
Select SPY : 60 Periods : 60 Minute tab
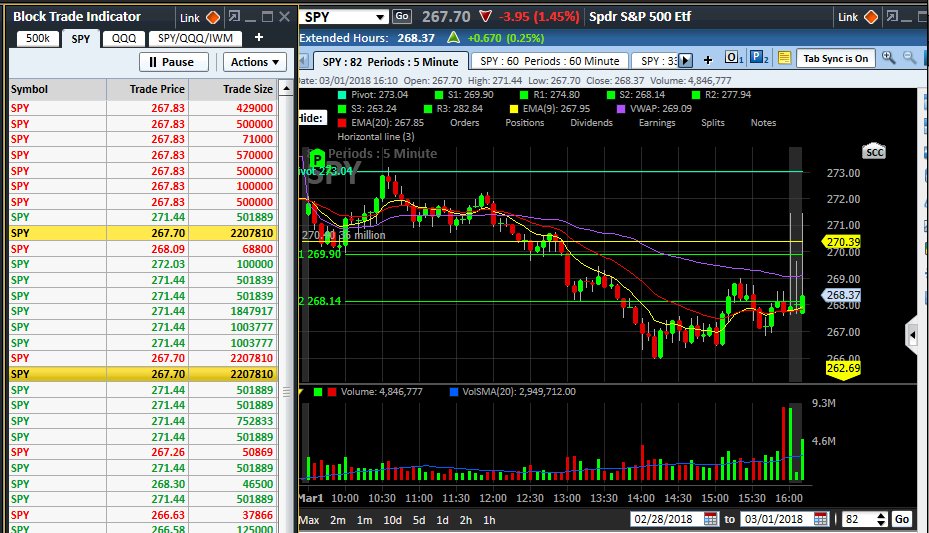pyautogui.click(x=549, y=61)
